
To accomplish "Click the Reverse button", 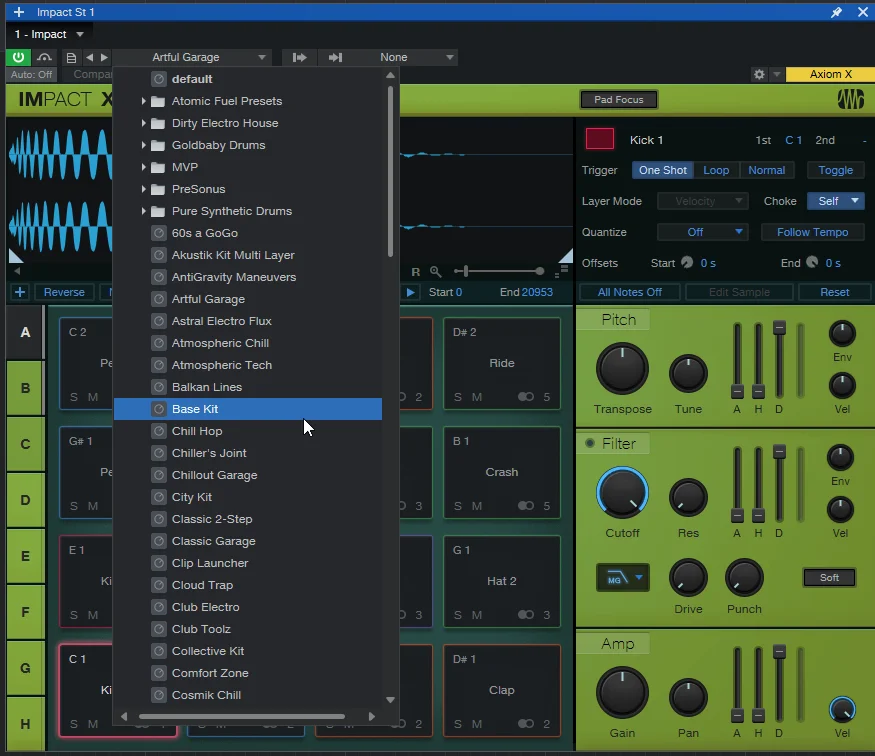I will pos(64,292).
